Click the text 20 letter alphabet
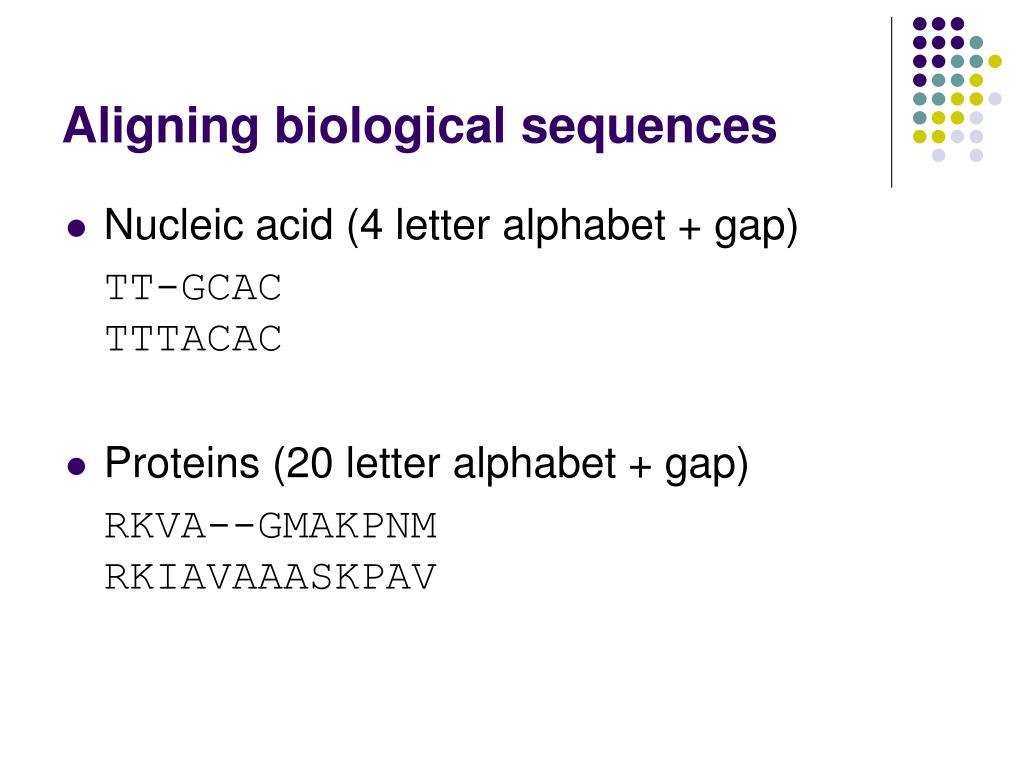Screen dimensions: 1024x768 coord(451,464)
